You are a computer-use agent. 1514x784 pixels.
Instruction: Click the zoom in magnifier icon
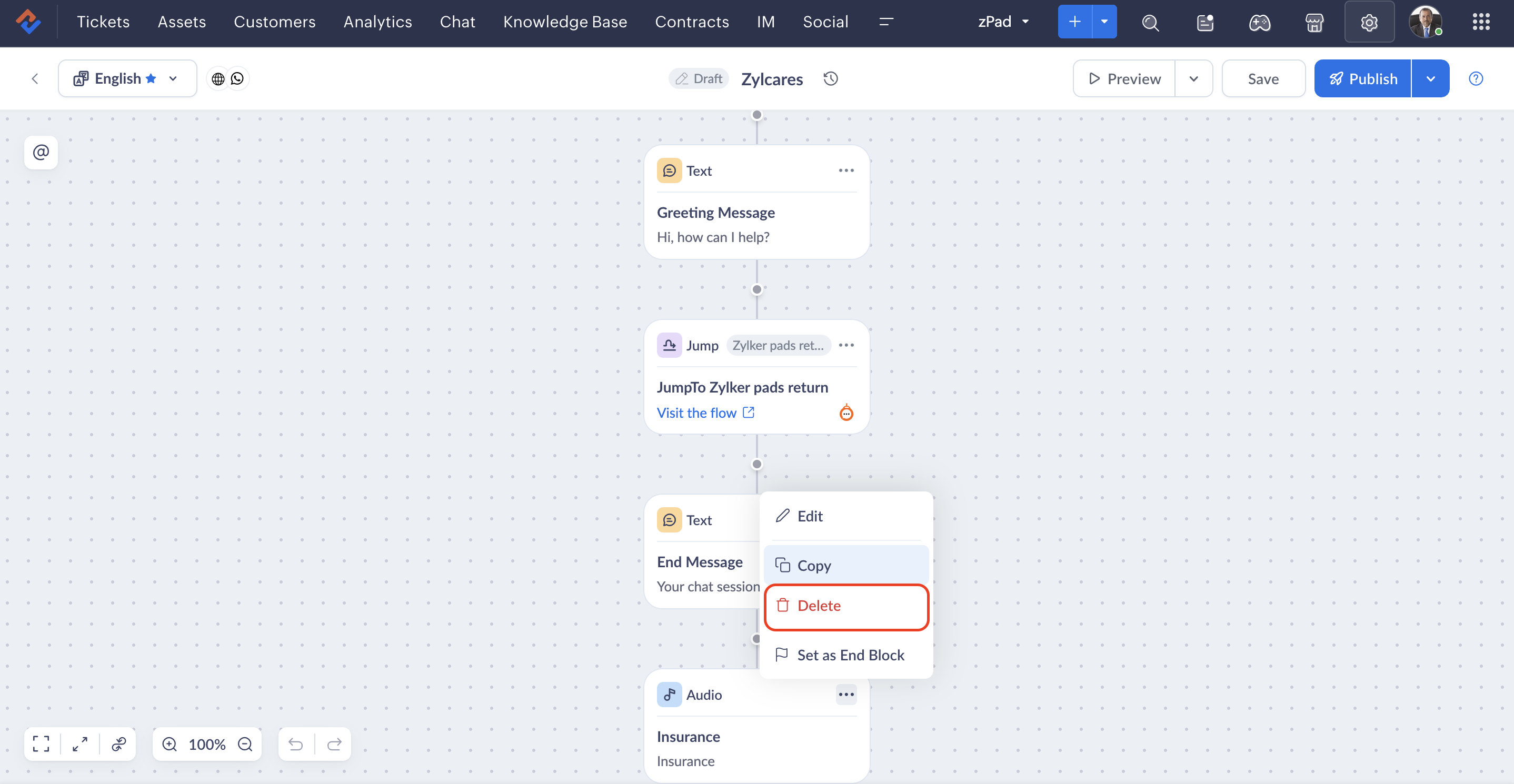coord(170,744)
